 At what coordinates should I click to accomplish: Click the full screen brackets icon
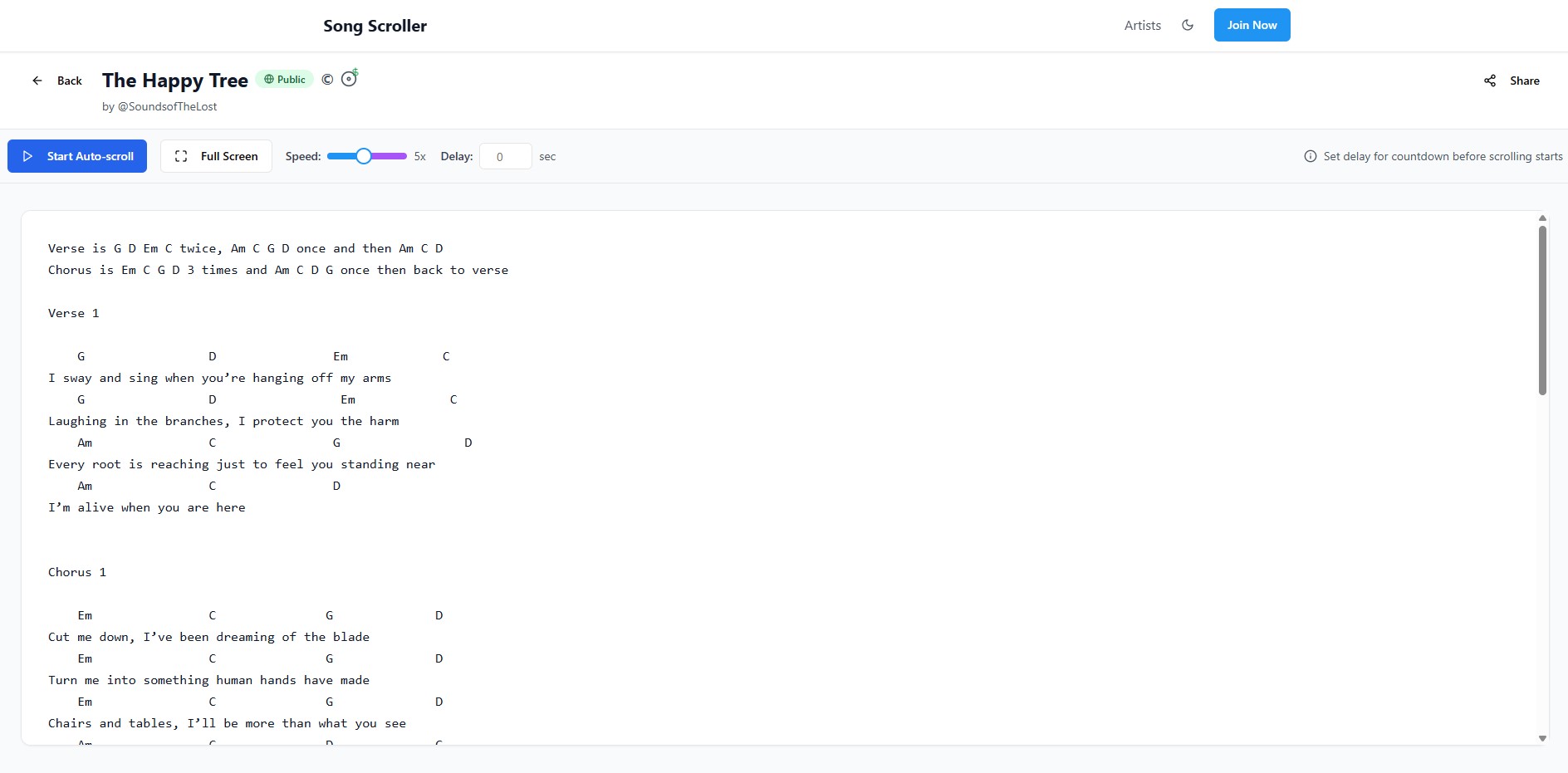tap(181, 156)
